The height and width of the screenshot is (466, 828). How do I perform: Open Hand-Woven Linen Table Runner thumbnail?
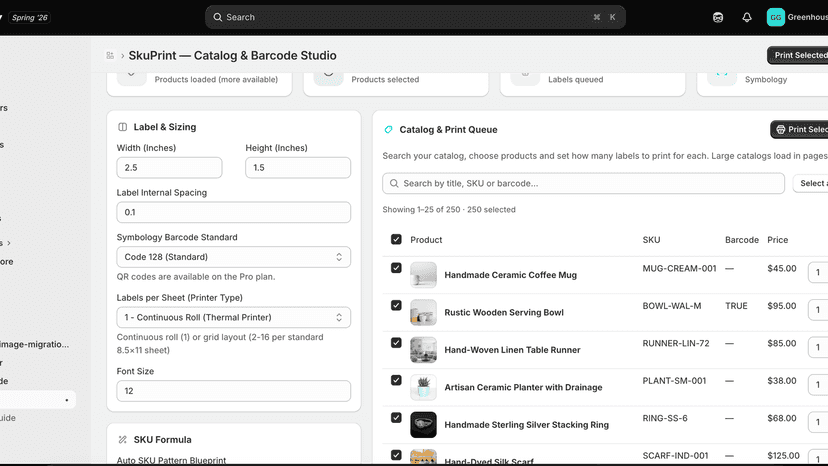[x=424, y=350]
